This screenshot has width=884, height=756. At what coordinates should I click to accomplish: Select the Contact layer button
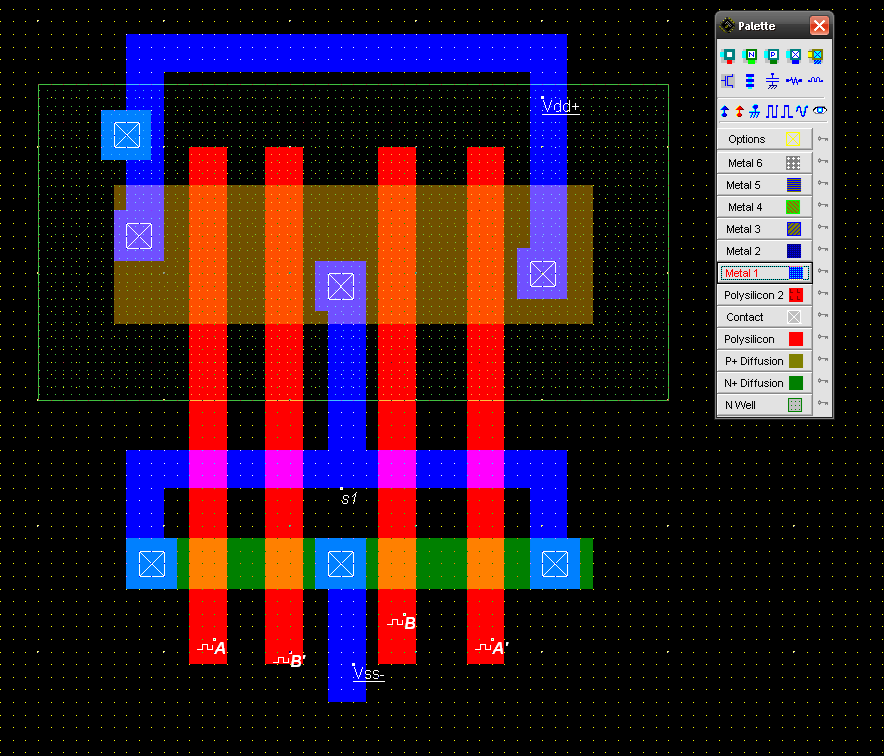click(764, 317)
